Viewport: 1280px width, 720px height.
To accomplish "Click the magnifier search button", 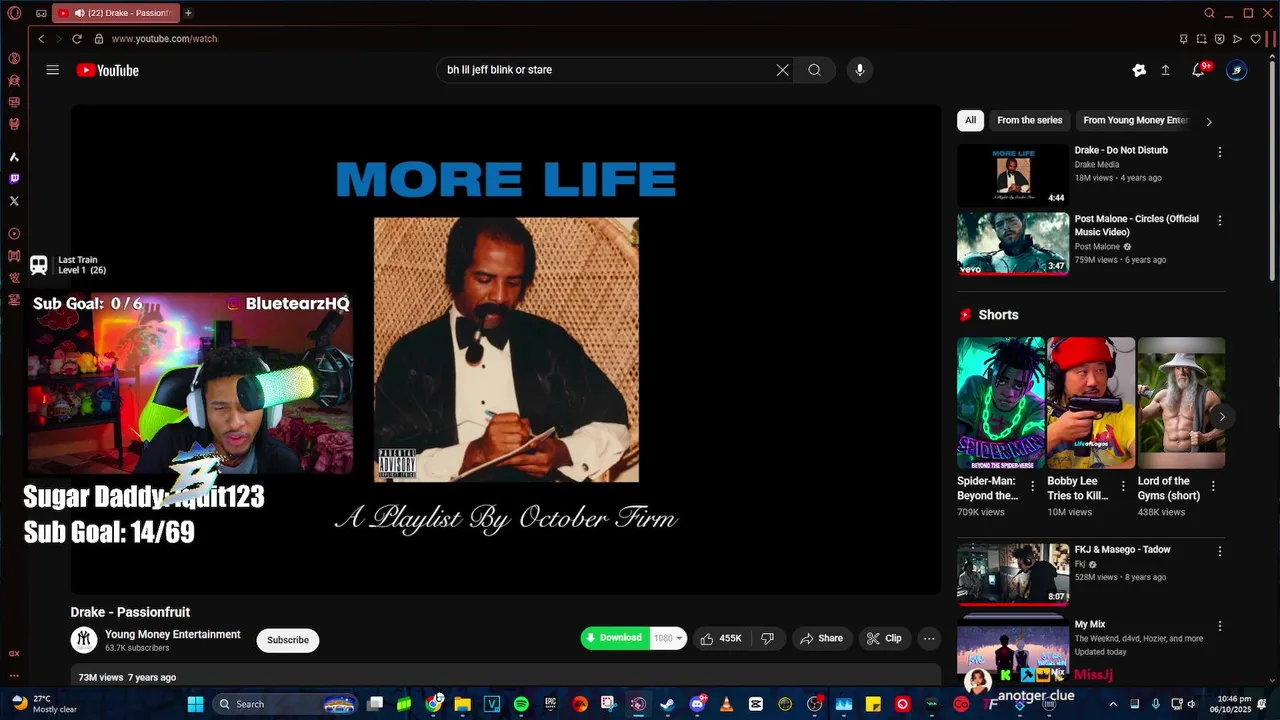I will pyautogui.click(x=815, y=70).
